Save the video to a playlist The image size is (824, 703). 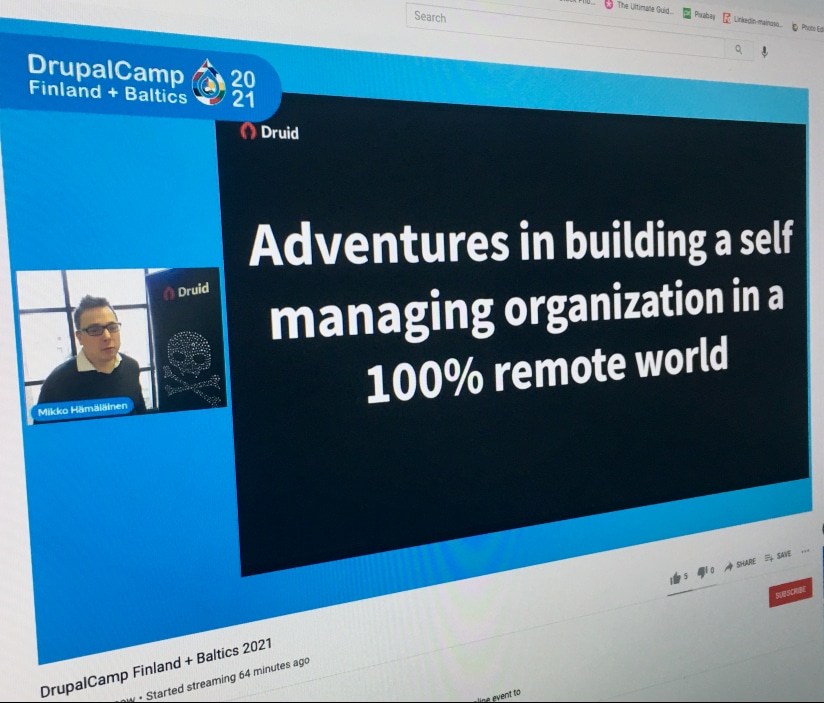pyautogui.click(x=778, y=556)
